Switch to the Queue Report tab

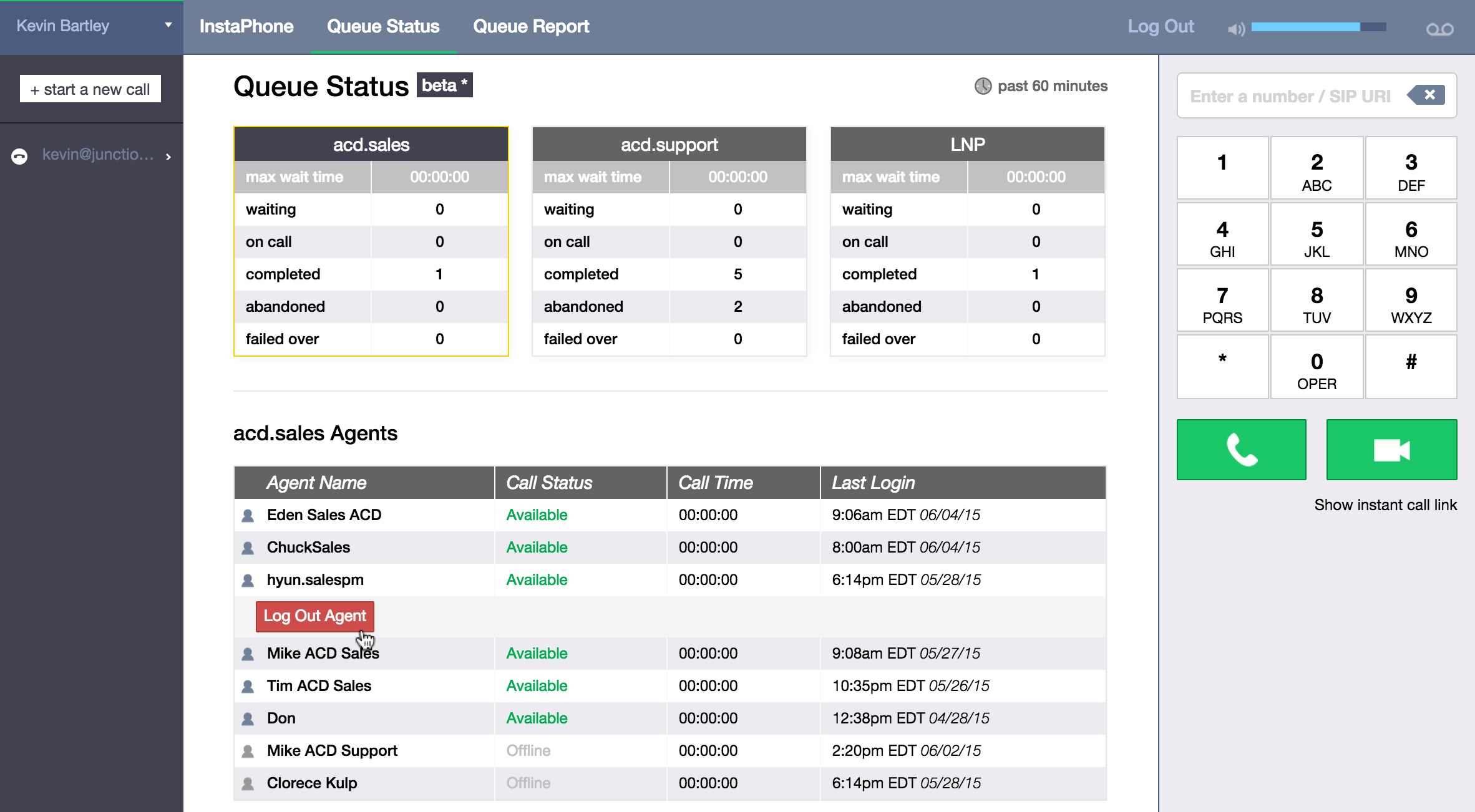tap(530, 26)
